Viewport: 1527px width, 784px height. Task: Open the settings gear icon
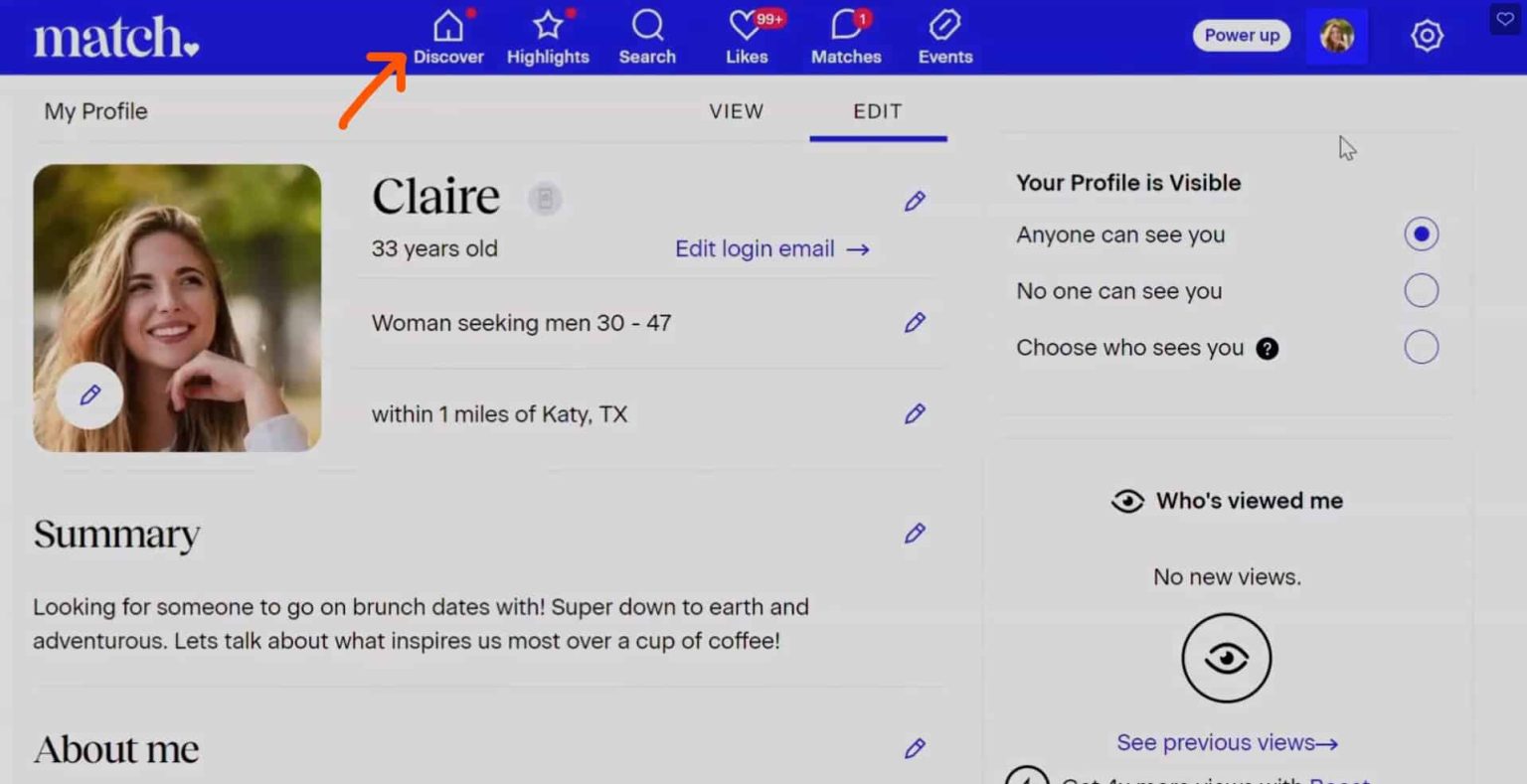1427,35
